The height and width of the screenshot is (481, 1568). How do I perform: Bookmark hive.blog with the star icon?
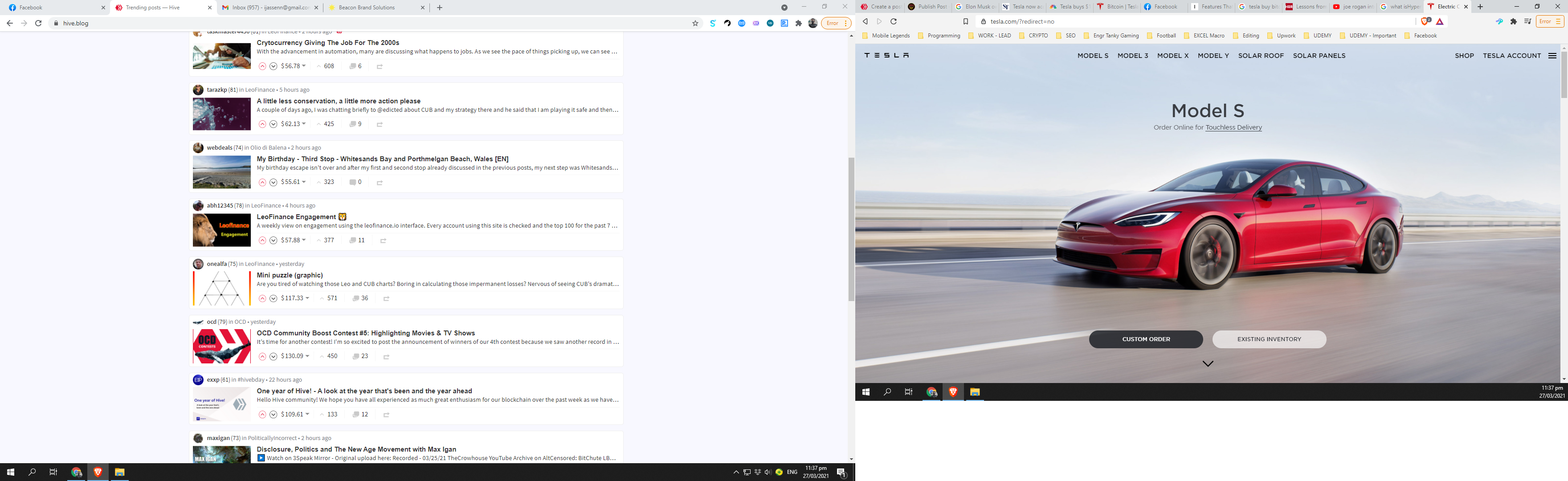[x=695, y=23]
